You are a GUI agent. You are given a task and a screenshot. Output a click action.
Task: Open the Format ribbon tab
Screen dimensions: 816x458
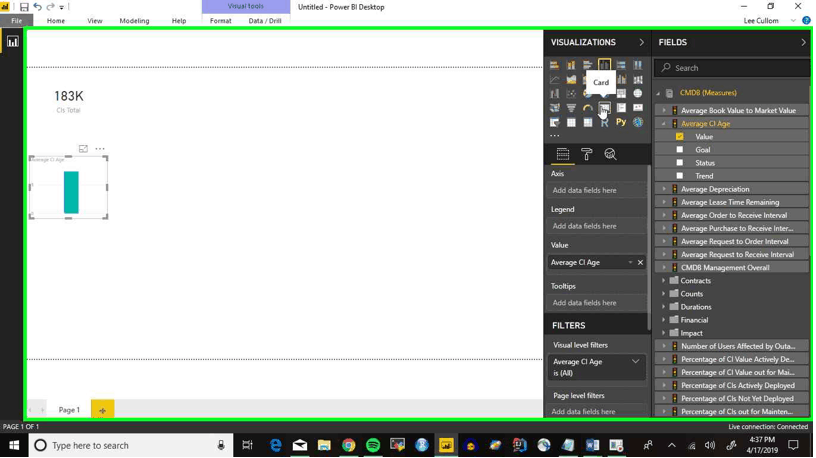pos(221,21)
